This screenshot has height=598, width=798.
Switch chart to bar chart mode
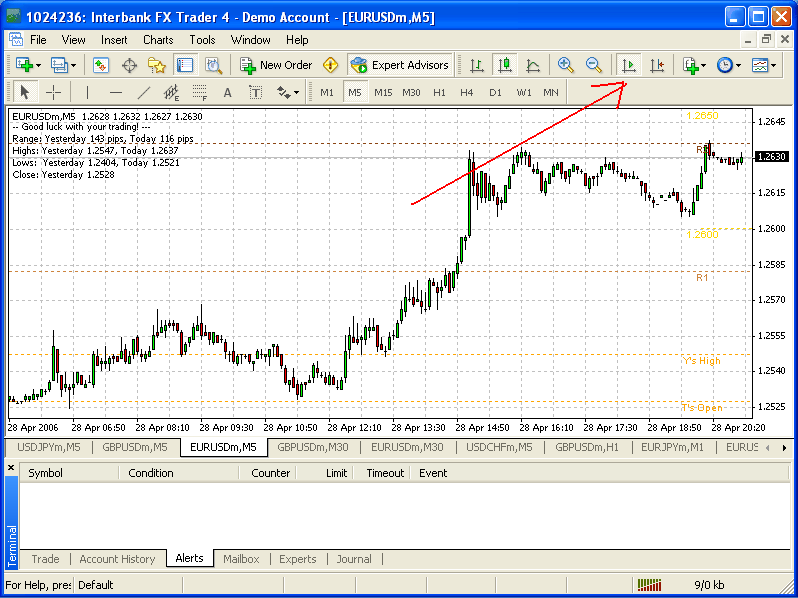477,65
